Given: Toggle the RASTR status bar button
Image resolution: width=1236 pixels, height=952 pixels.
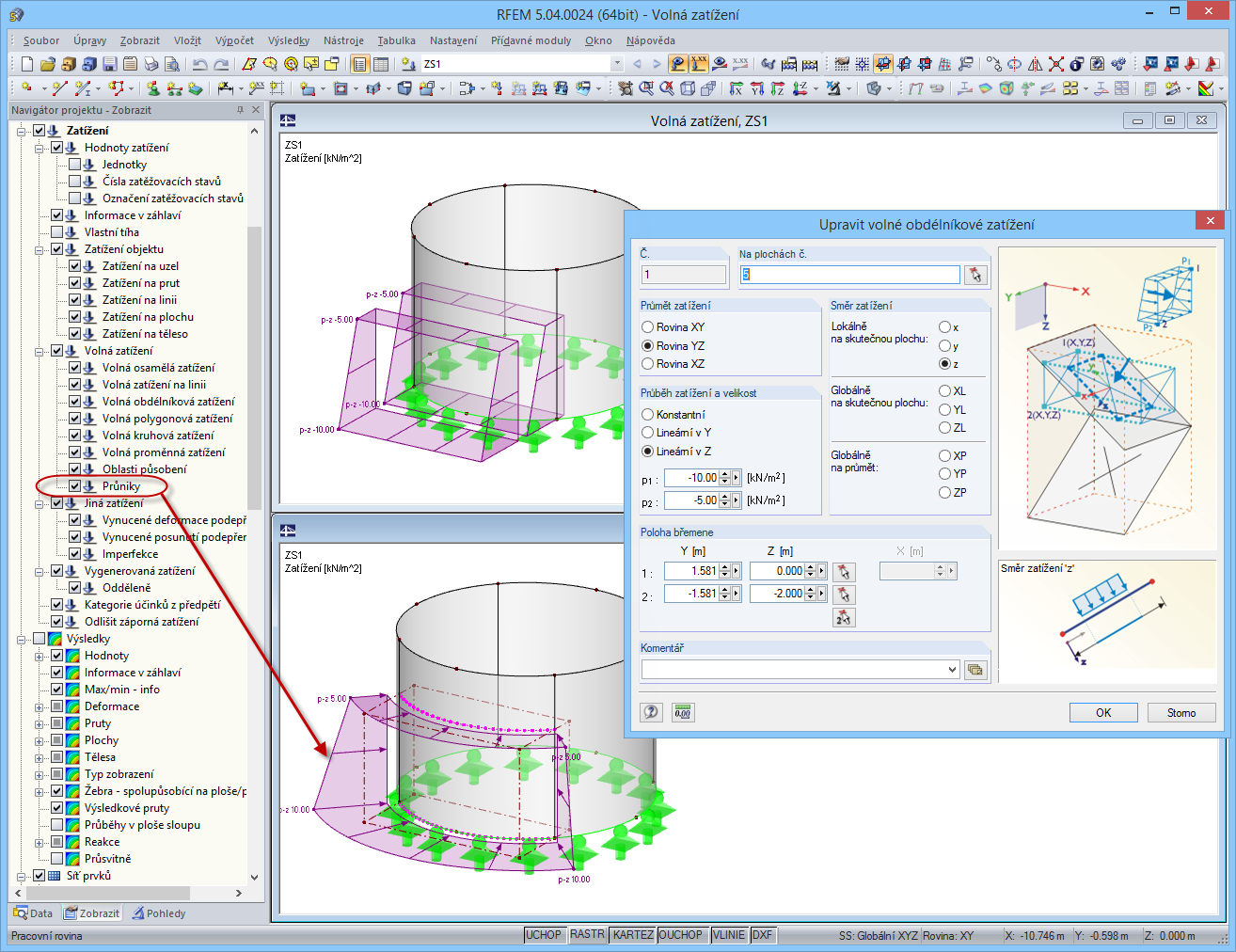Looking at the screenshot, I should (x=587, y=935).
